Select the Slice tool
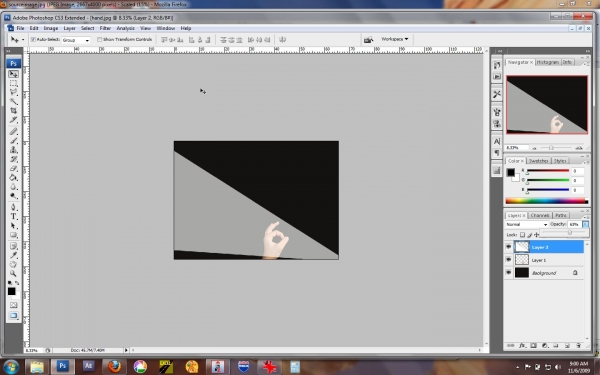Viewport: 600px width, 375px height. click(x=13, y=120)
